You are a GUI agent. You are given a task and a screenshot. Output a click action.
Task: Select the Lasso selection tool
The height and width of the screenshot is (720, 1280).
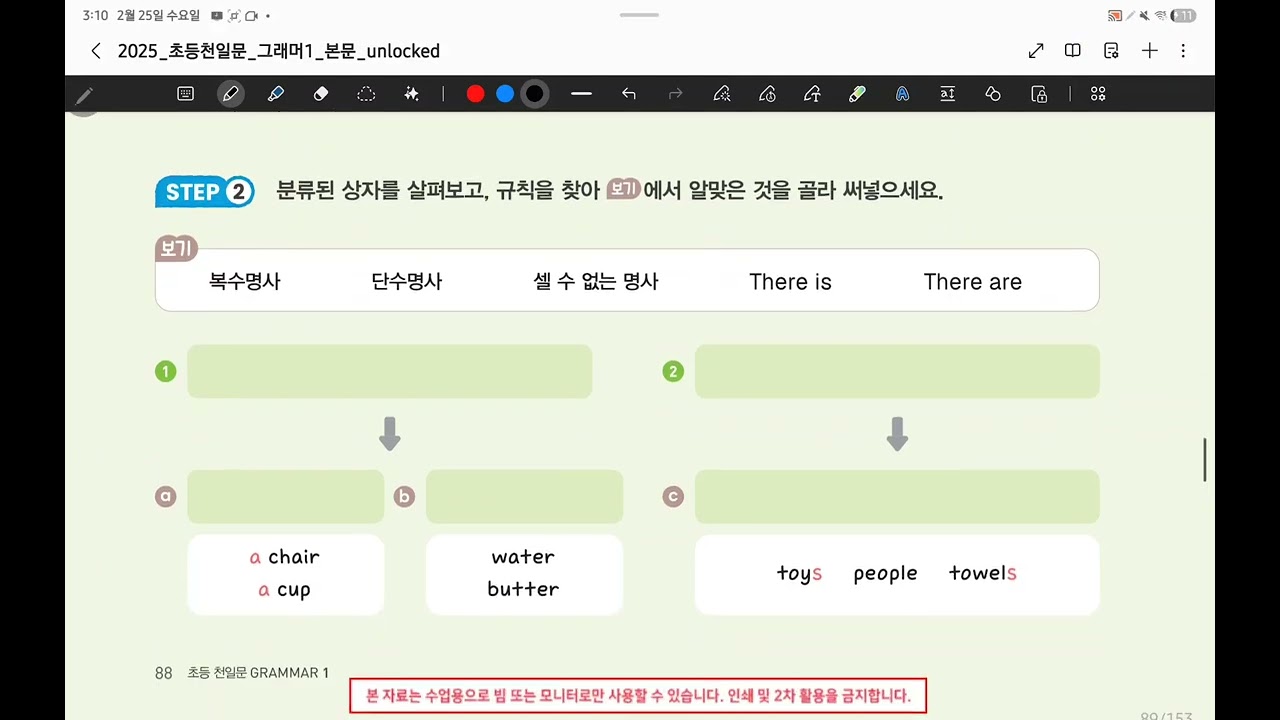(x=366, y=94)
